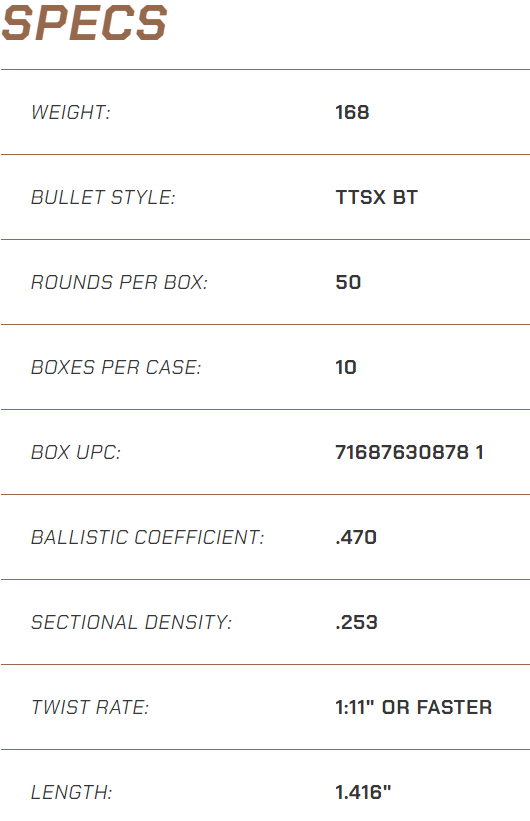
Task: Click the TTSX BT bullet style value
Action: click(x=377, y=197)
